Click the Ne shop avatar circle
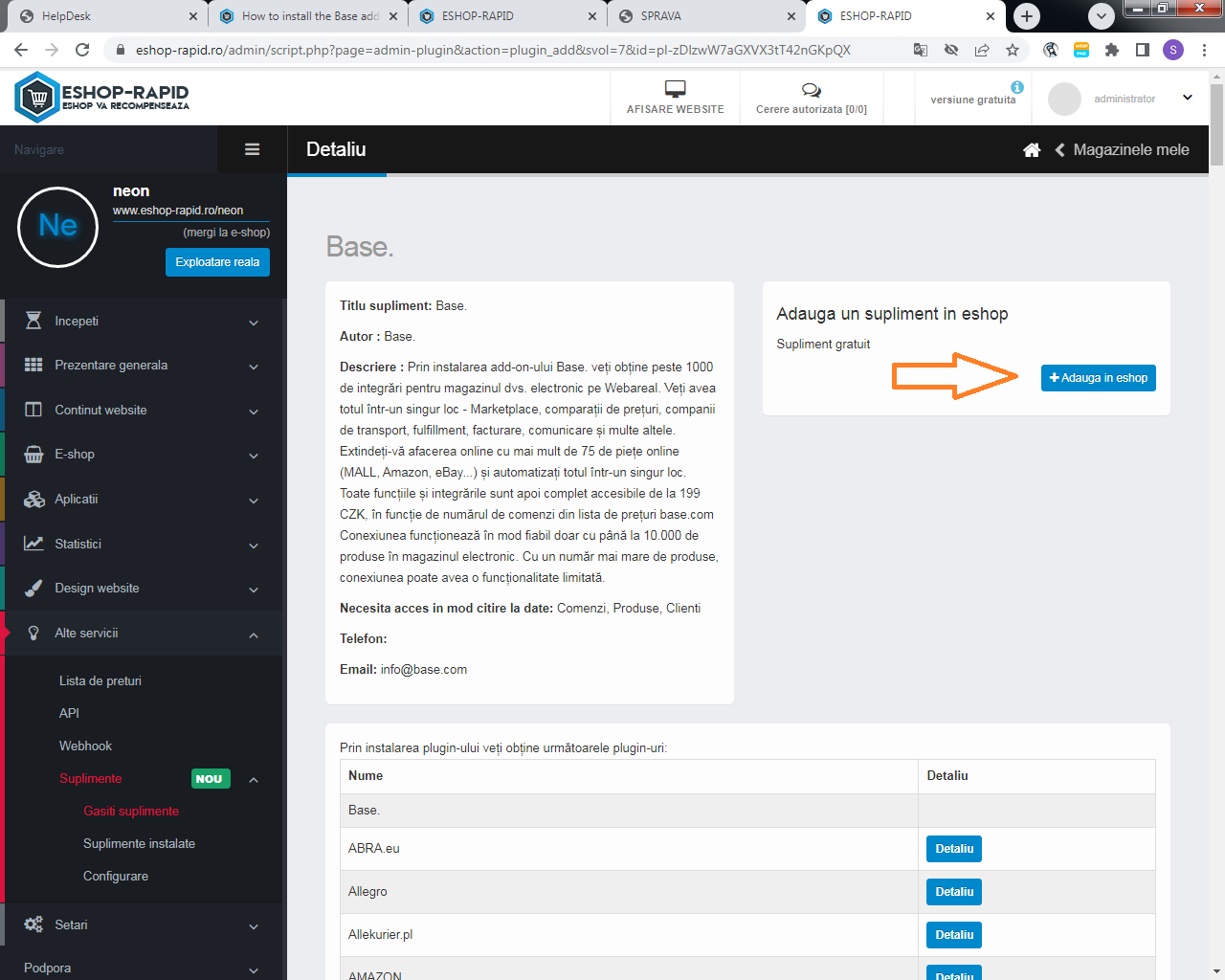Viewport: 1225px width, 980px height. pos(58,227)
